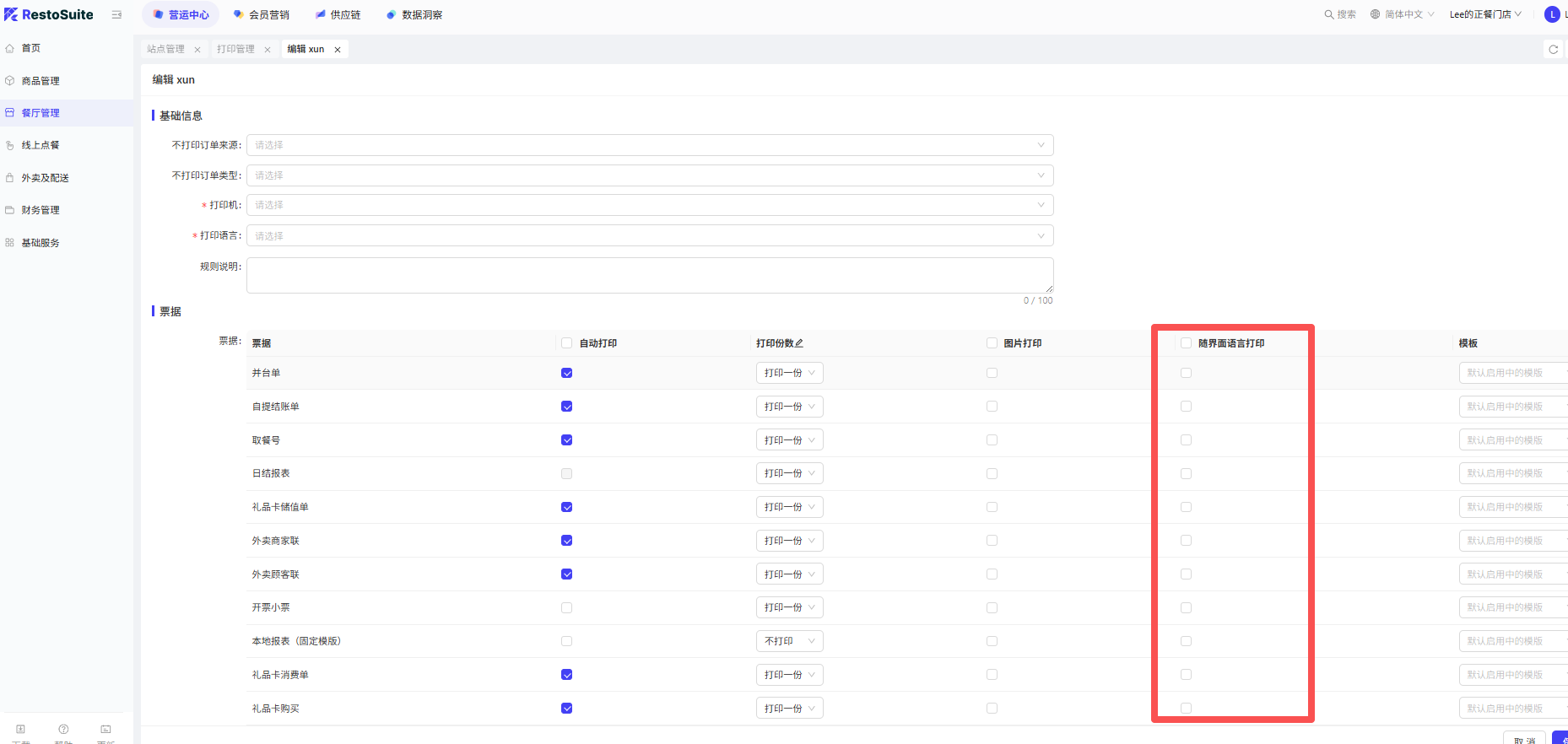
Task: Click the refresh icon at top right
Action: pyautogui.click(x=1553, y=50)
